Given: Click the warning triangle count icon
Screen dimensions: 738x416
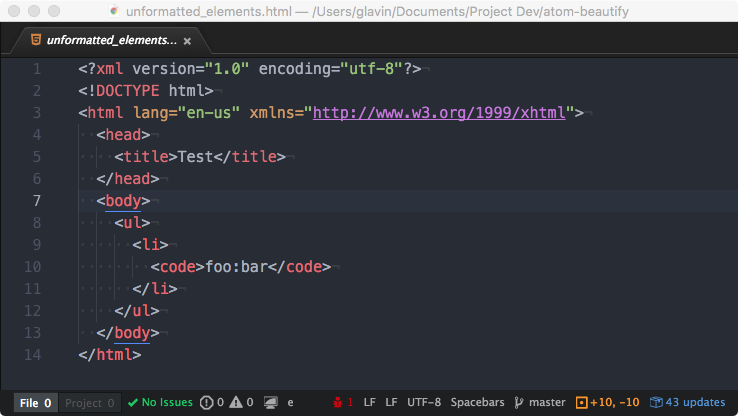Looking at the screenshot, I should tap(236, 402).
